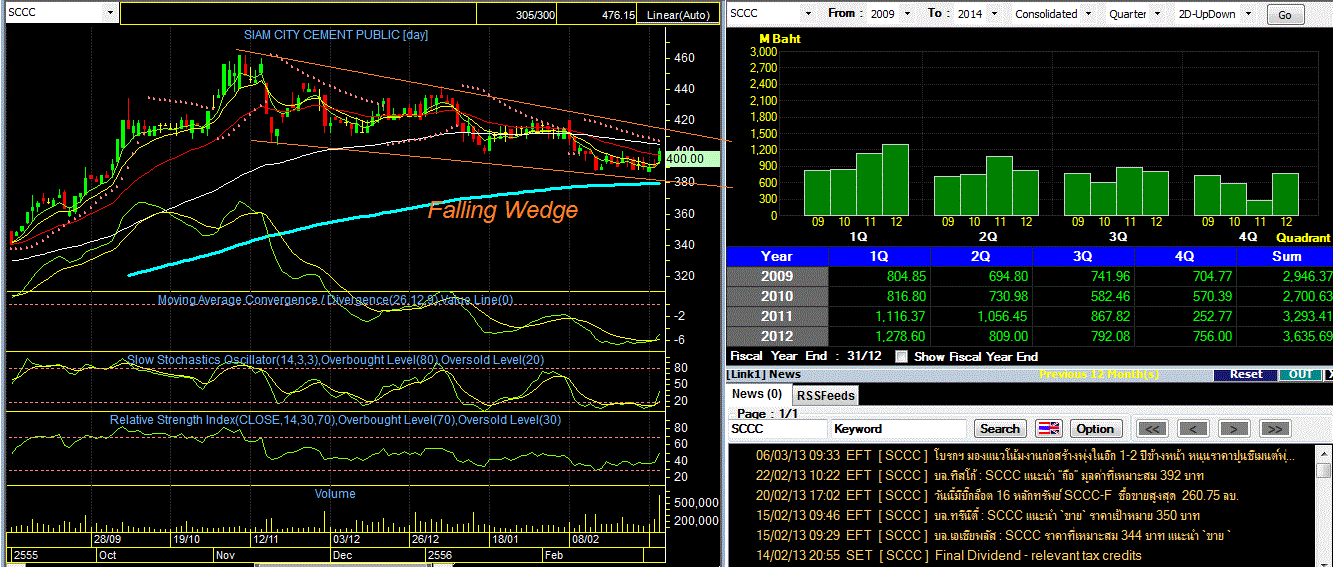
Task: Click the Sum column header
Action: 1285,256
